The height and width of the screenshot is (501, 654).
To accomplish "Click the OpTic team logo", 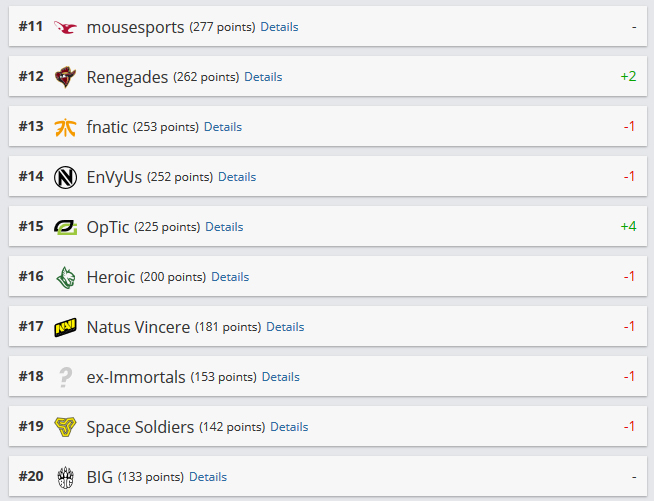I will [x=66, y=227].
